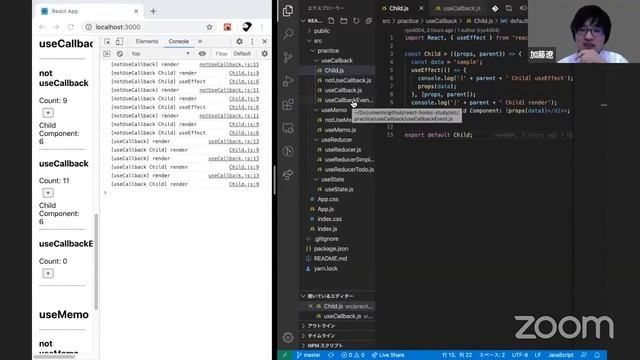This screenshot has width=640, height=360.
Task: Open console settings gear icon
Action: [264, 54]
